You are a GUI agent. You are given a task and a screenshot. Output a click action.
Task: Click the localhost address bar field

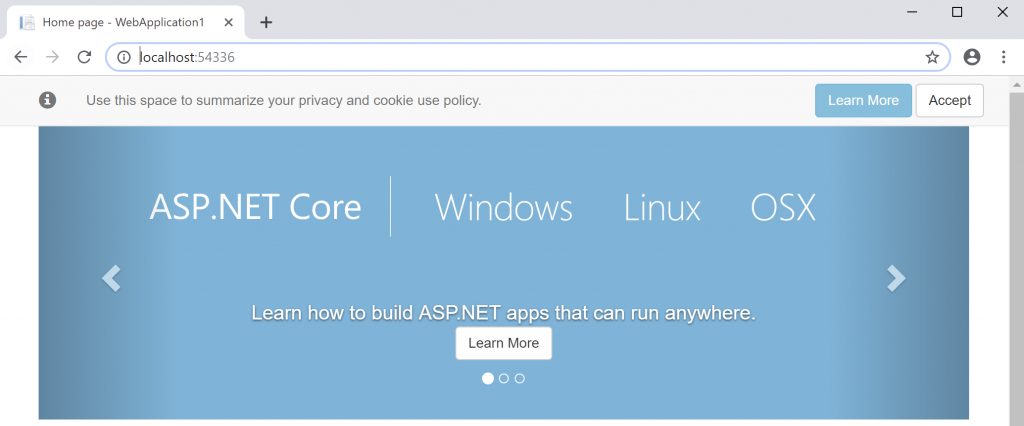(x=528, y=57)
